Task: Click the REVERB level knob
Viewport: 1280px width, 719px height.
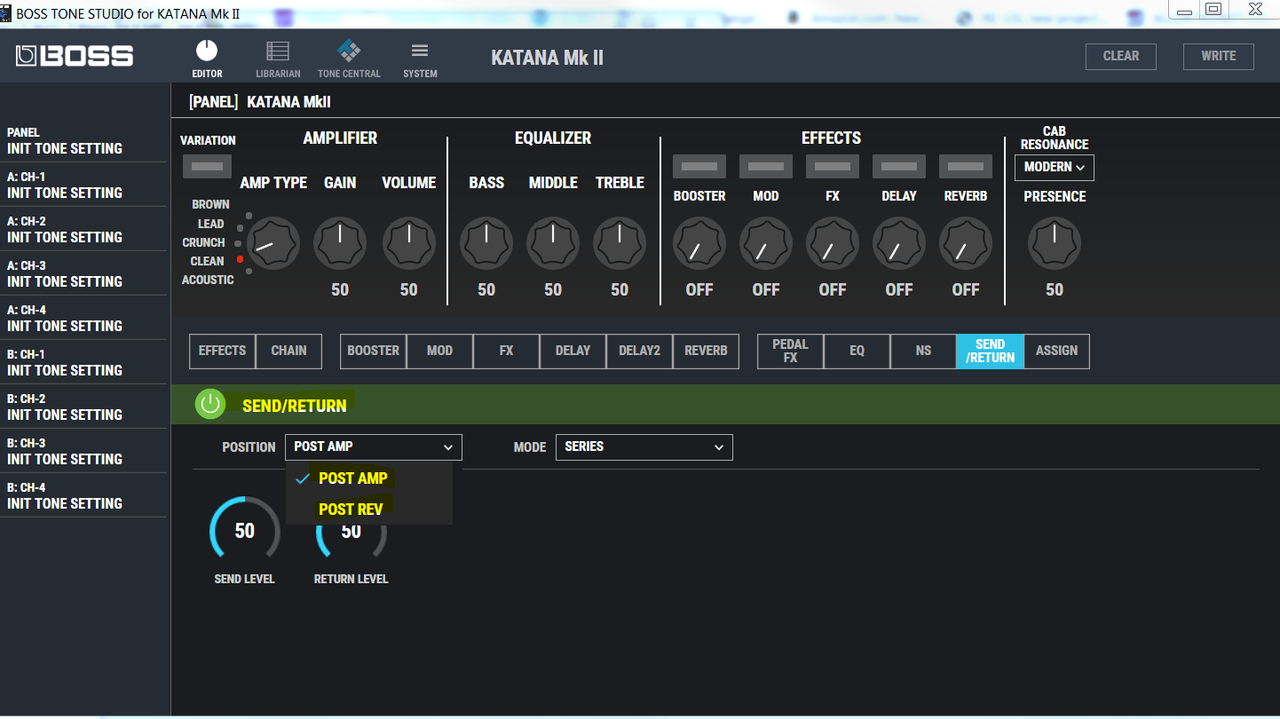Action: coord(965,243)
